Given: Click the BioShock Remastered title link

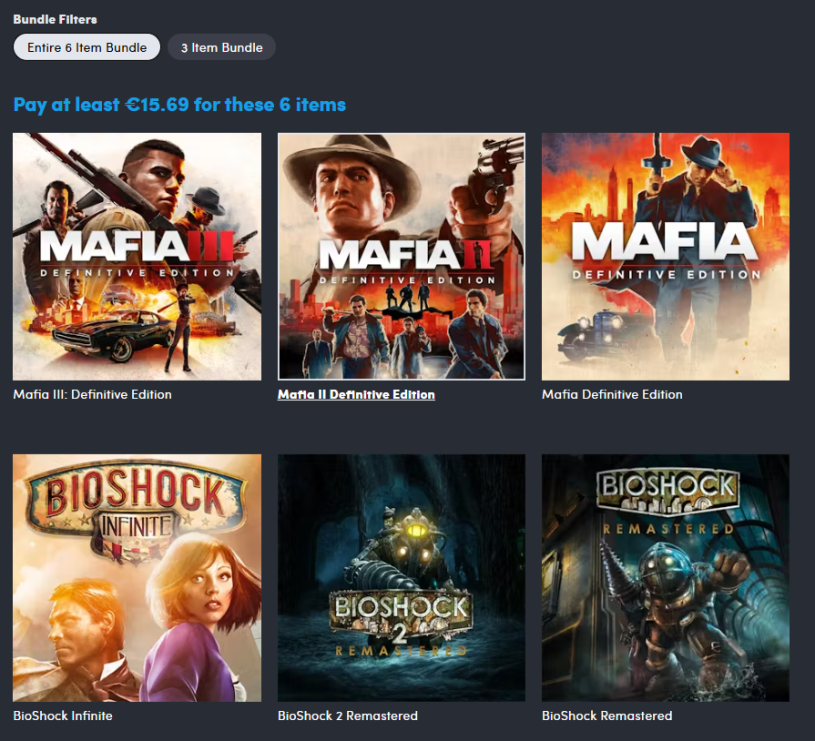Looking at the screenshot, I should click(604, 716).
